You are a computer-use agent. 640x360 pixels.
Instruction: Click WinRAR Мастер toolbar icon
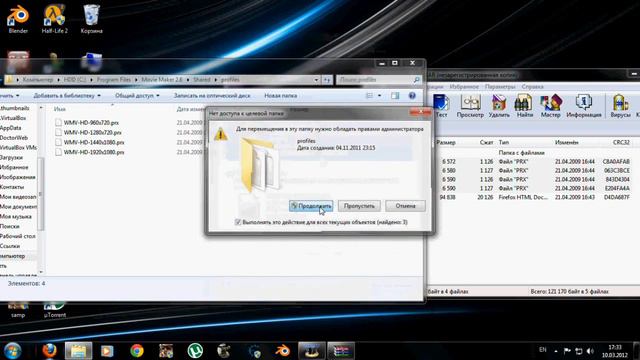[551, 106]
